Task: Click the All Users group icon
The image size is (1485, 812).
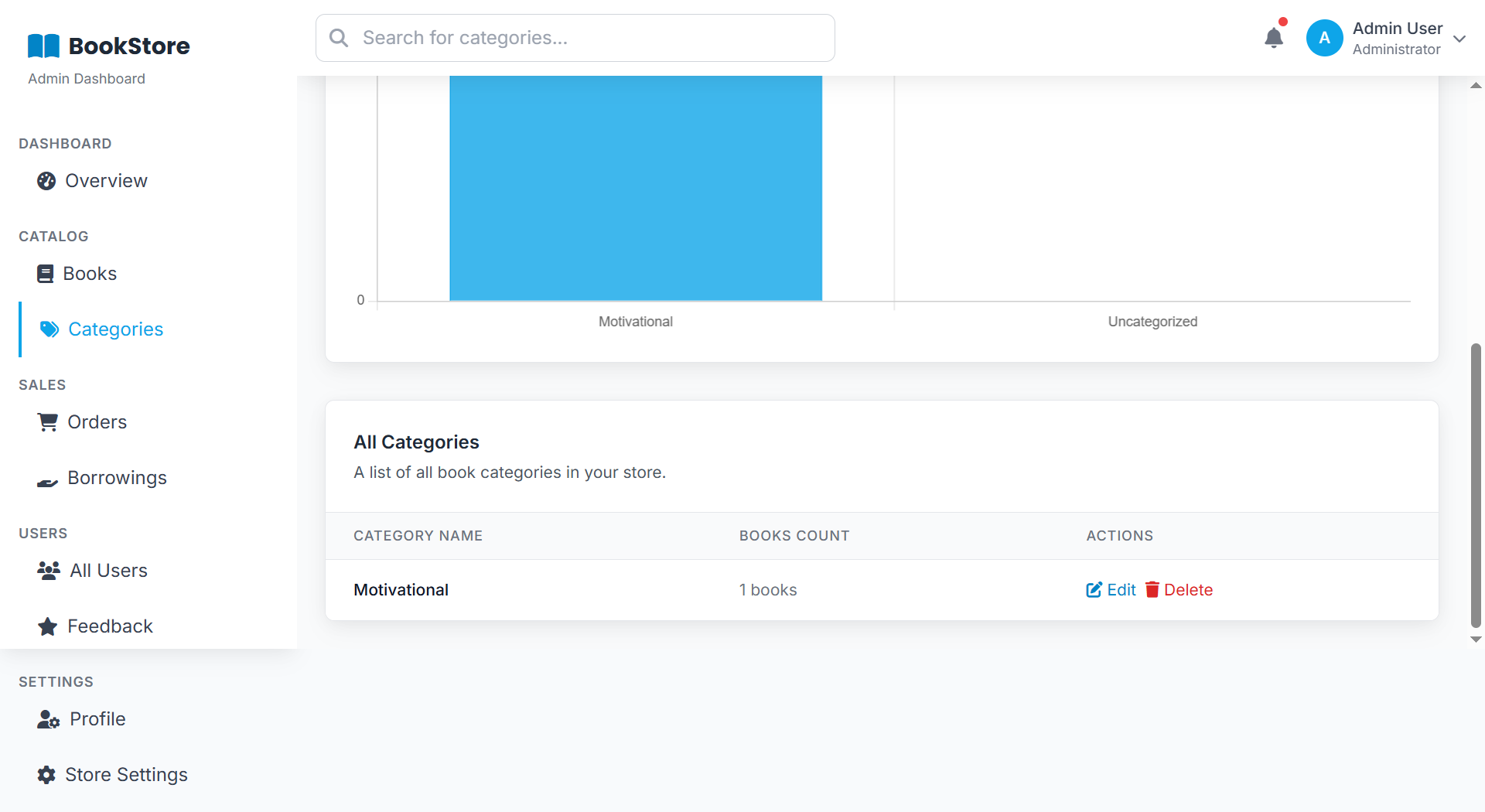Action: [49, 571]
